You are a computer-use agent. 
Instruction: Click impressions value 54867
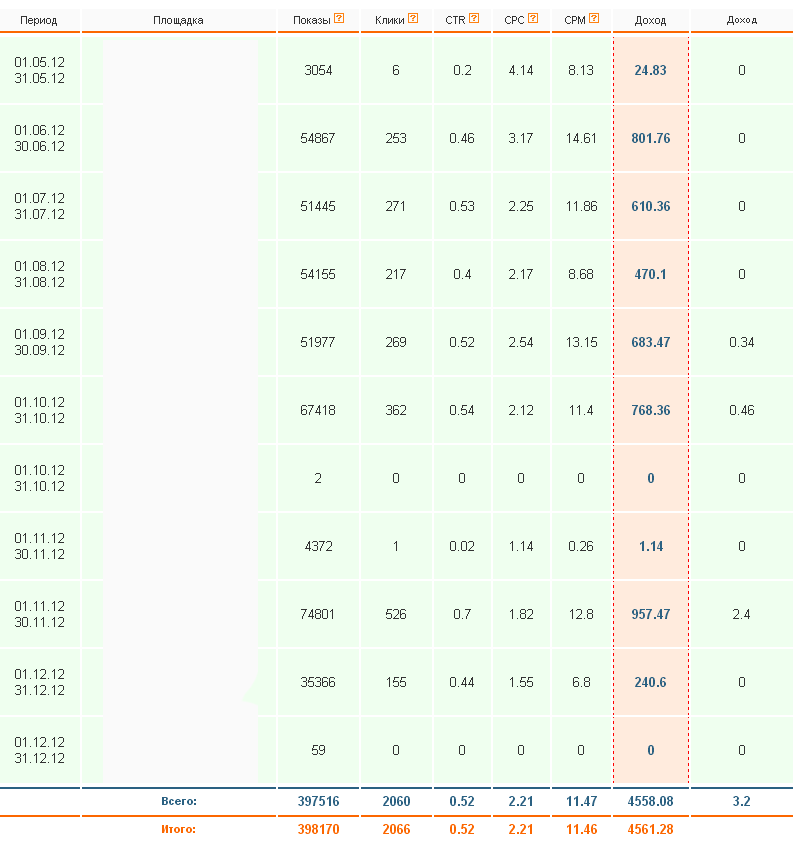[318, 138]
